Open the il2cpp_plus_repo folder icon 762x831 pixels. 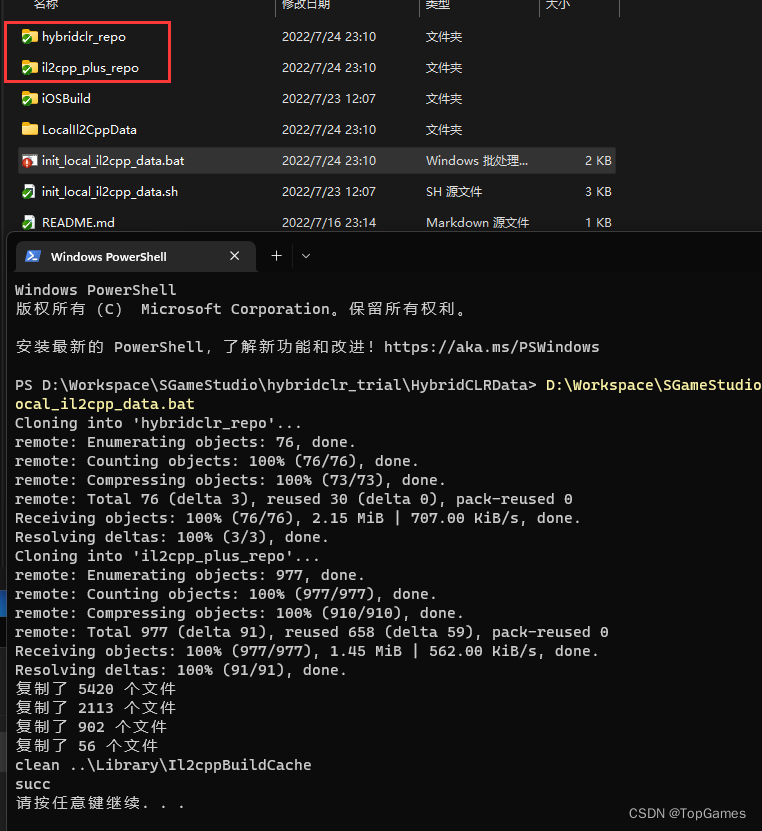point(29,68)
